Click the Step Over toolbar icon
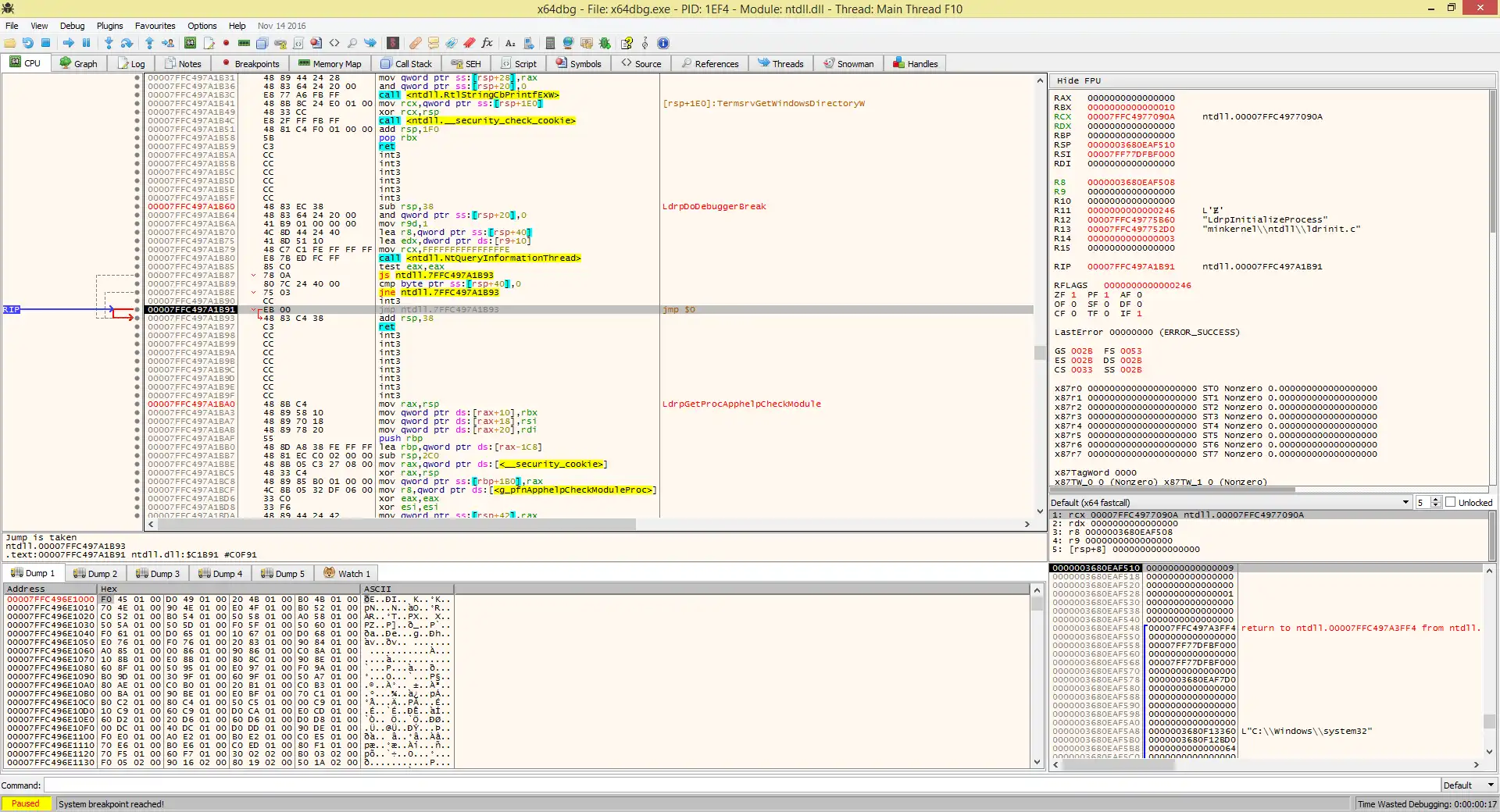This screenshot has width=1500, height=812. tap(127, 43)
